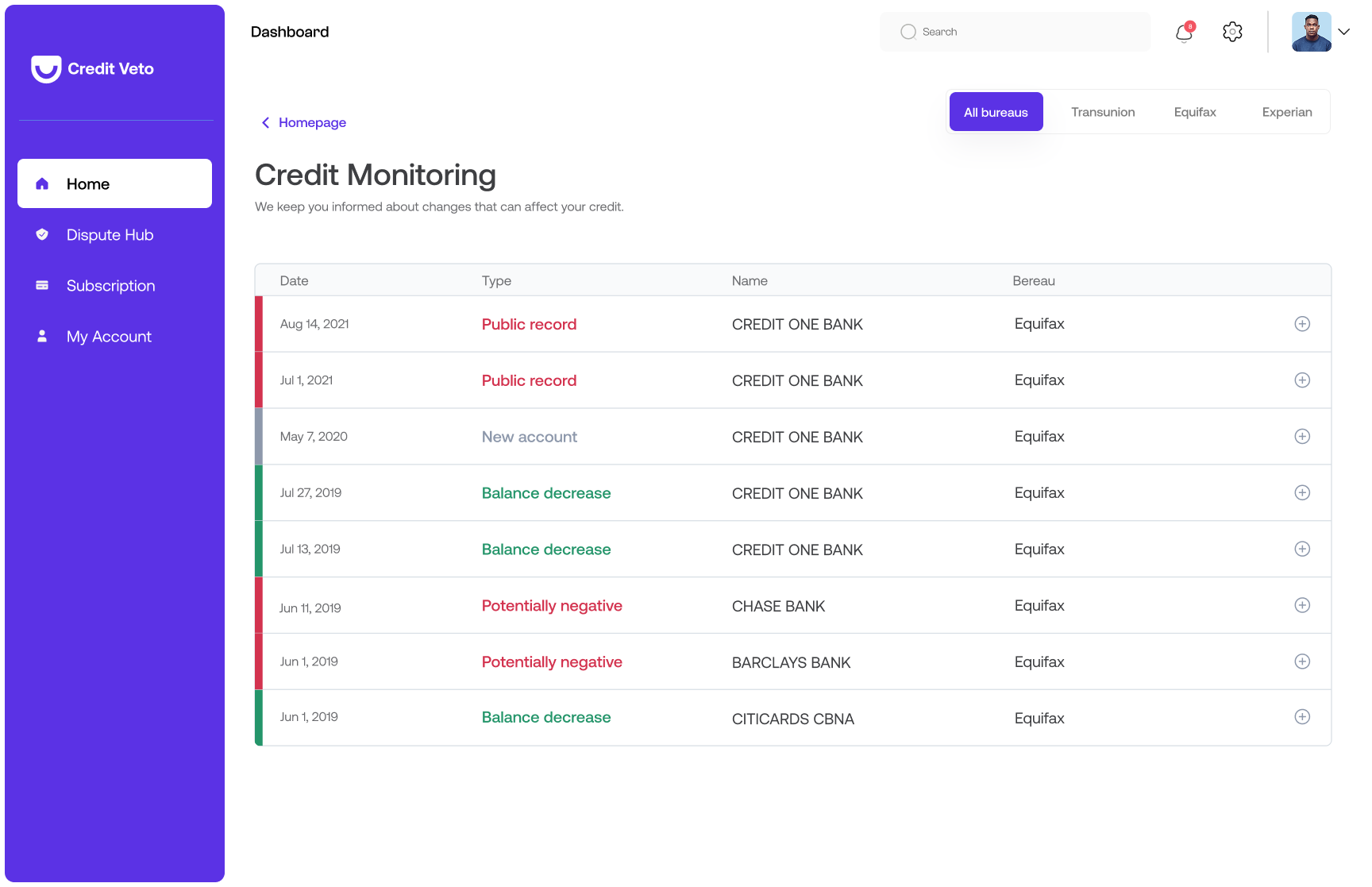Click Public record type for Aug 14, 2021

[x=529, y=324]
